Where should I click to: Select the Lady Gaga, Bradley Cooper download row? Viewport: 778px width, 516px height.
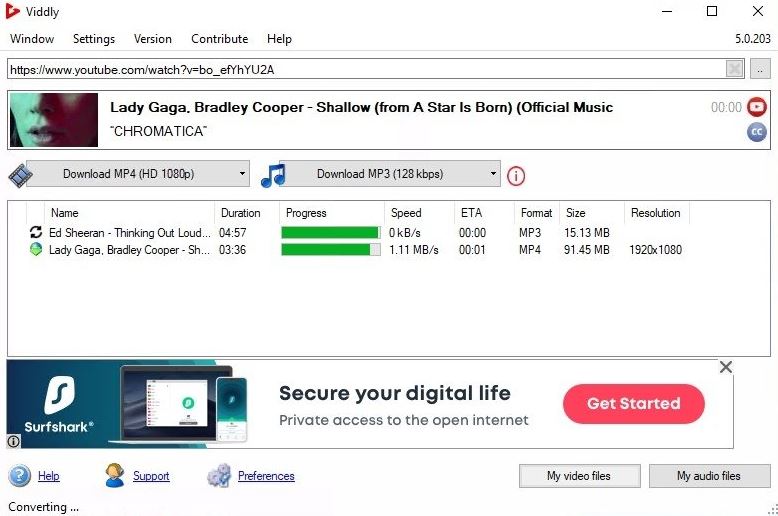tap(357, 250)
